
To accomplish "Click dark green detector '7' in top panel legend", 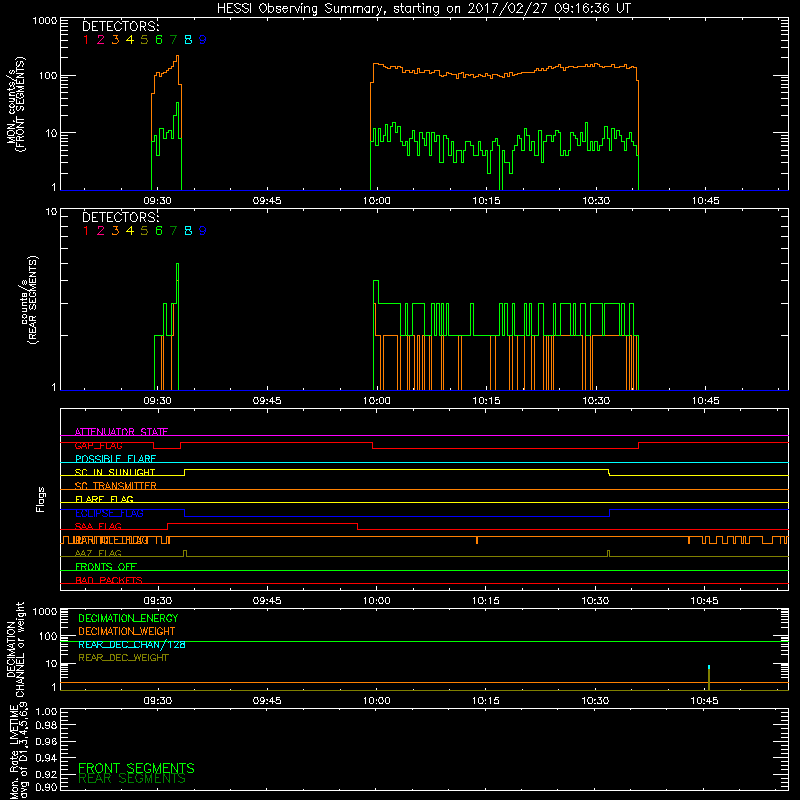I will point(173,40).
